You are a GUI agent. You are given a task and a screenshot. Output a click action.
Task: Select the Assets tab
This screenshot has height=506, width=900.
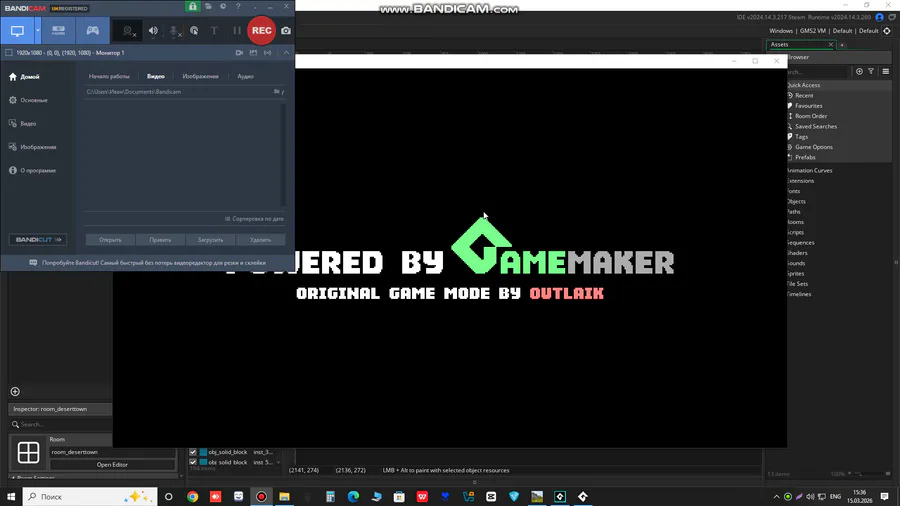(x=799, y=45)
